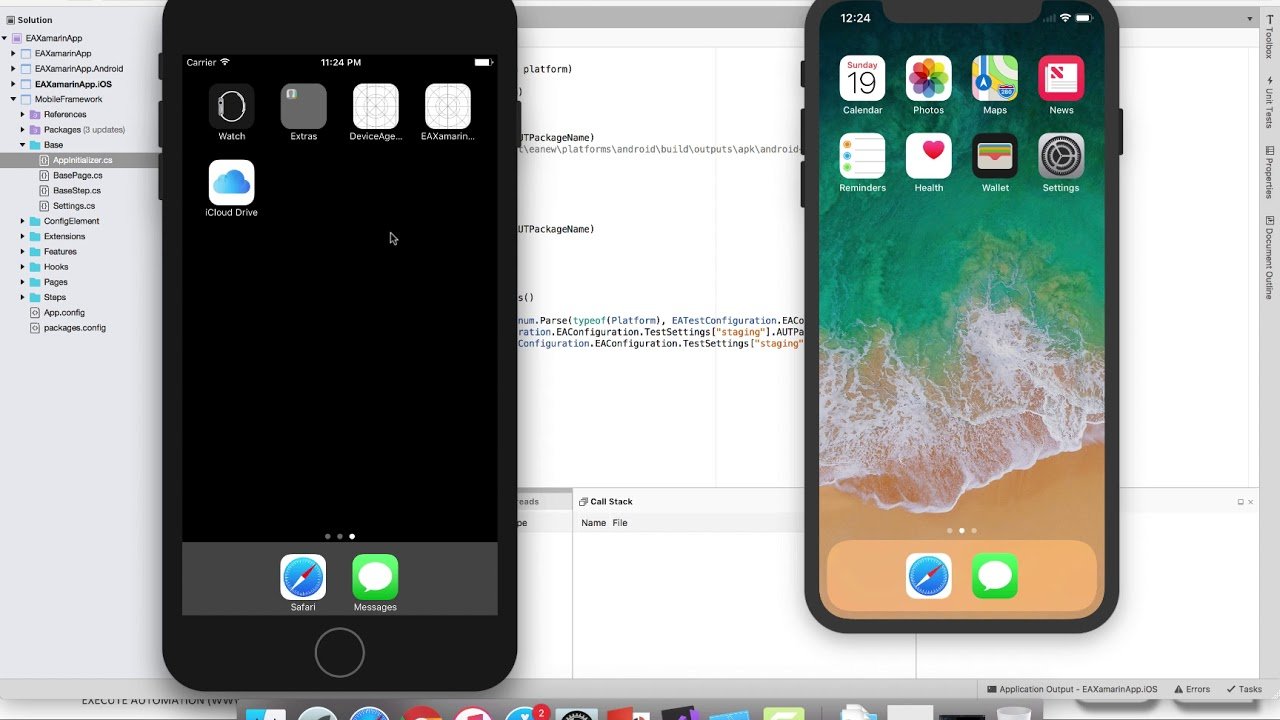Open the Errors pad
This screenshot has height=720, width=1280.
click(x=1192, y=689)
